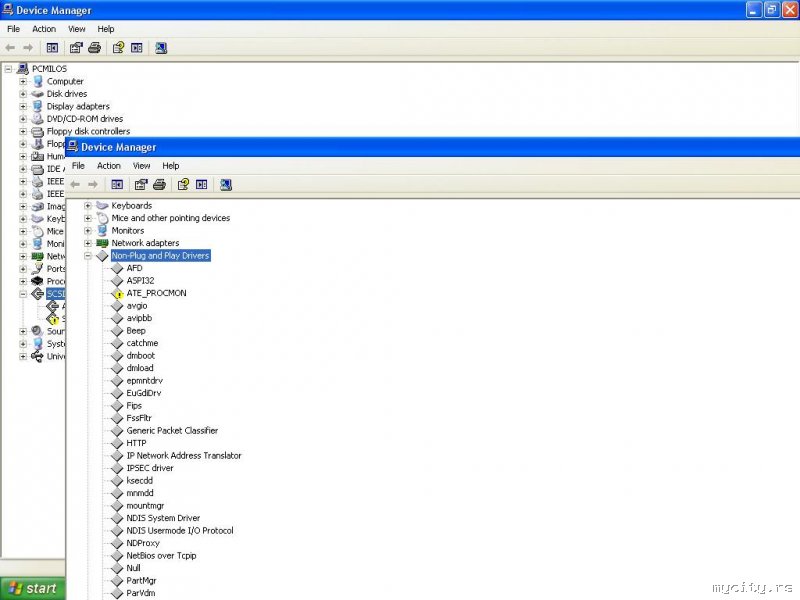Image resolution: width=800 pixels, height=600 pixels.
Task: Expand the DVD/CD-ROM drives node
Action: tap(23, 119)
